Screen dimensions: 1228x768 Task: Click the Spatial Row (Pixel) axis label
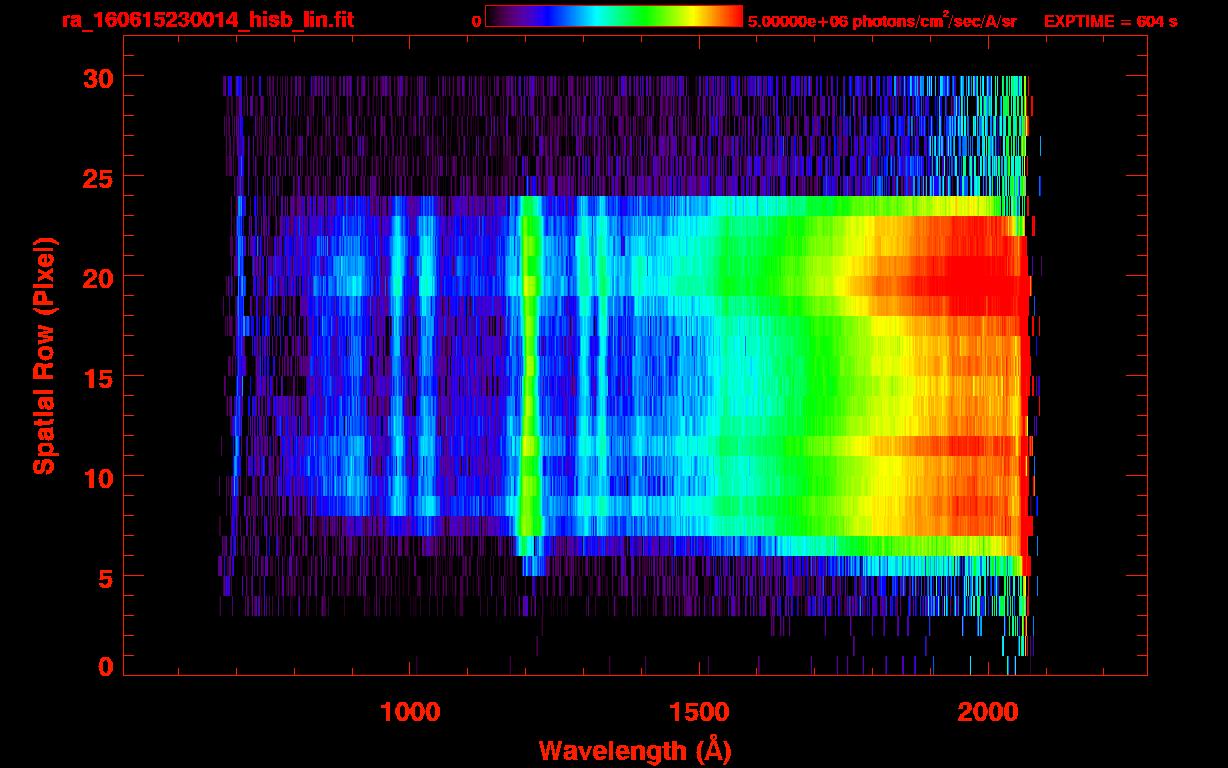click(x=44, y=356)
